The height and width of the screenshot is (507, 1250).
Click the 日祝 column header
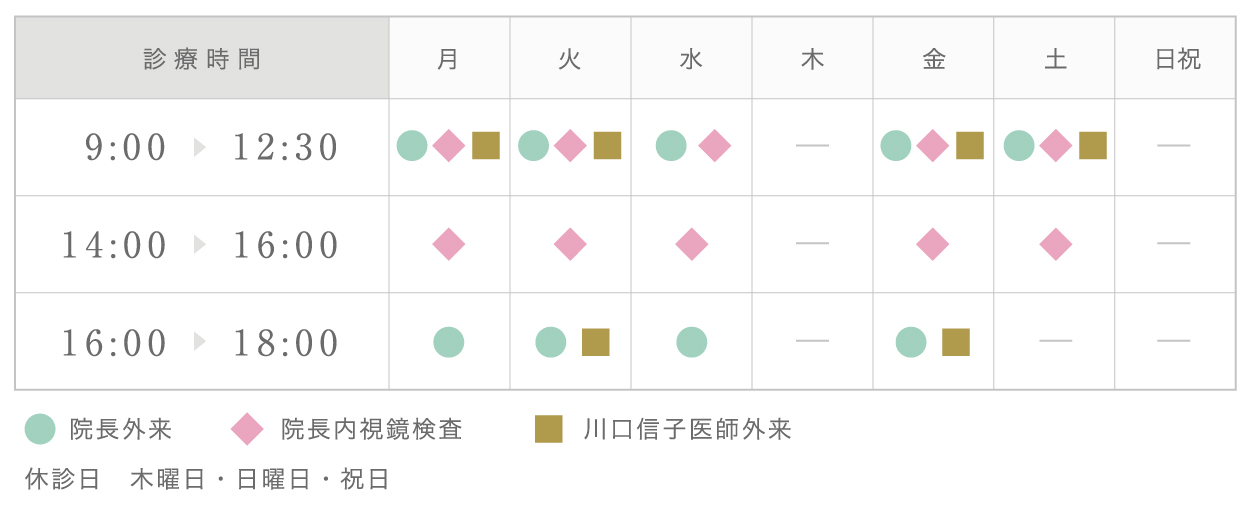coord(1177,59)
